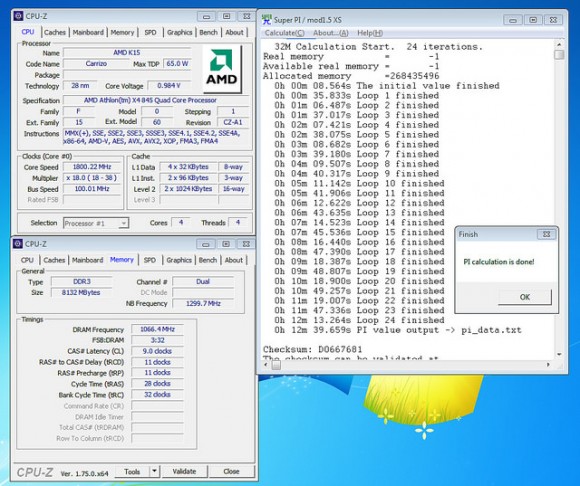Click the L1 Data cache value 4 x 32 KBytes
Image resolution: width=580 pixels, height=486 pixels.
point(188,167)
